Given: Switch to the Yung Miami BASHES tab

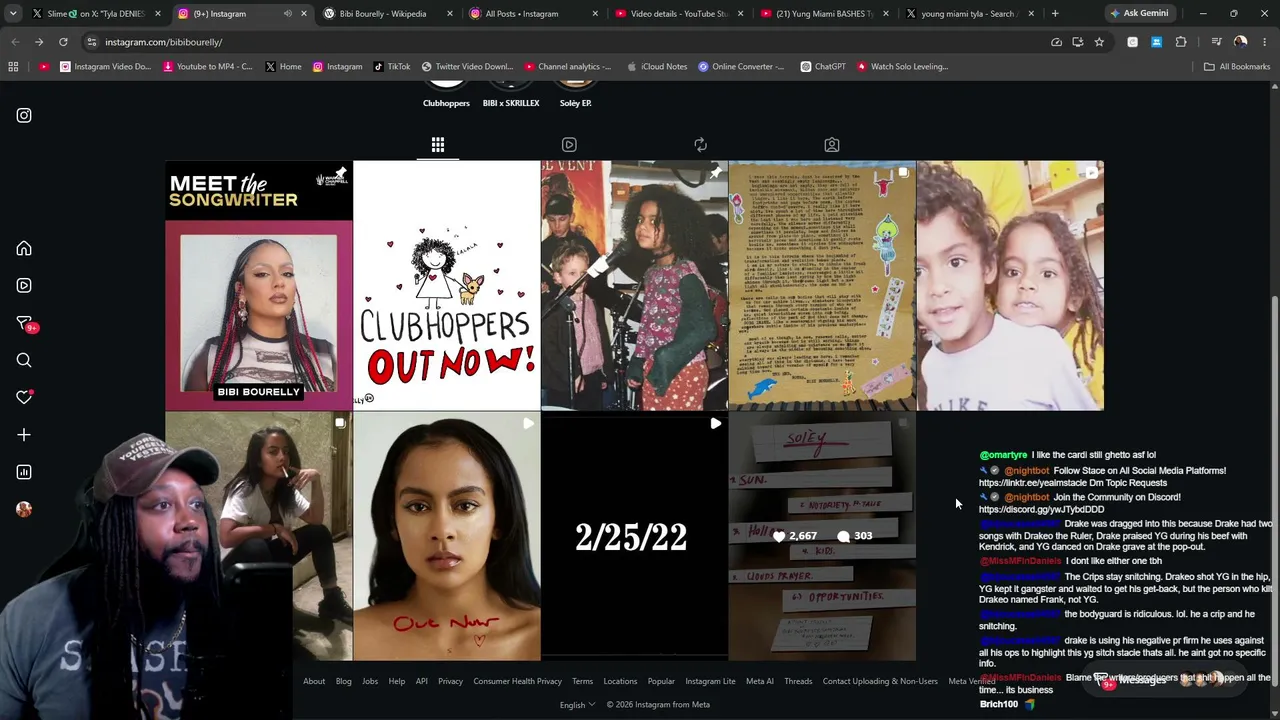Looking at the screenshot, I should [826, 14].
